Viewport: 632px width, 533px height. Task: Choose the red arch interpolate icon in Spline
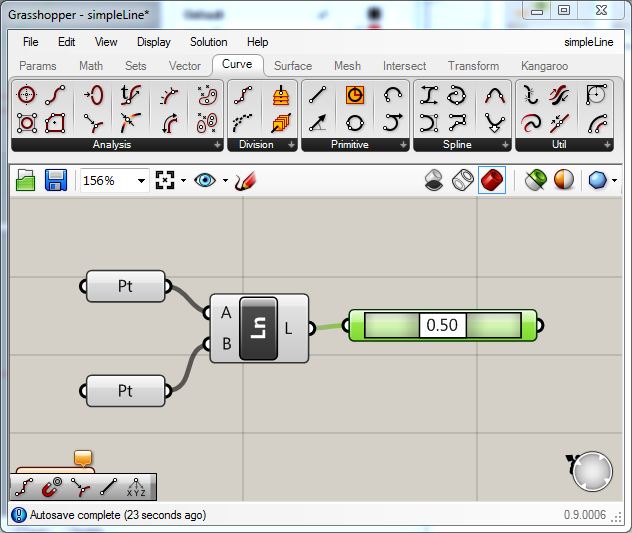(x=495, y=95)
